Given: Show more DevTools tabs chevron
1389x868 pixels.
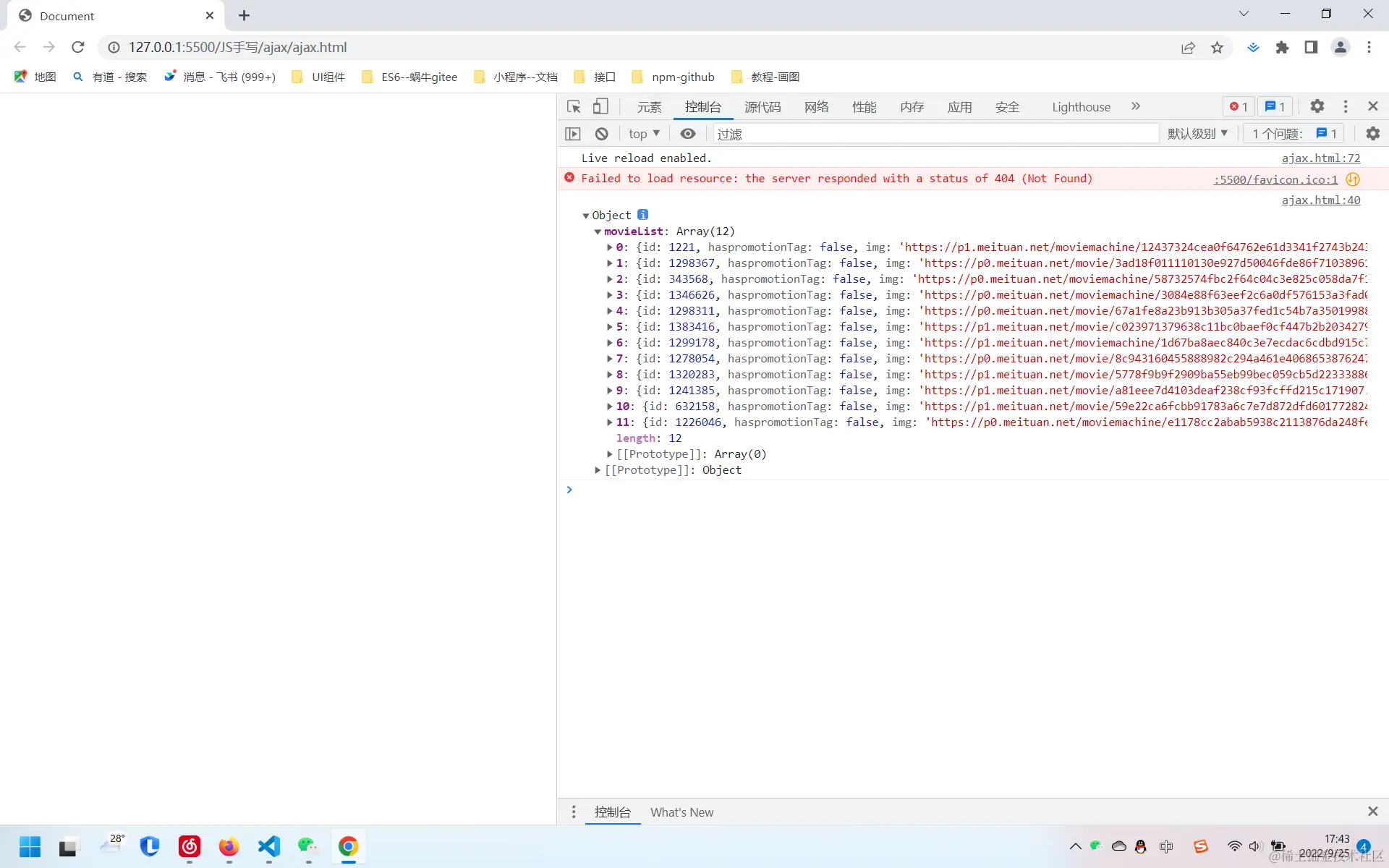Looking at the screenshot, I should pos(1136,106).
